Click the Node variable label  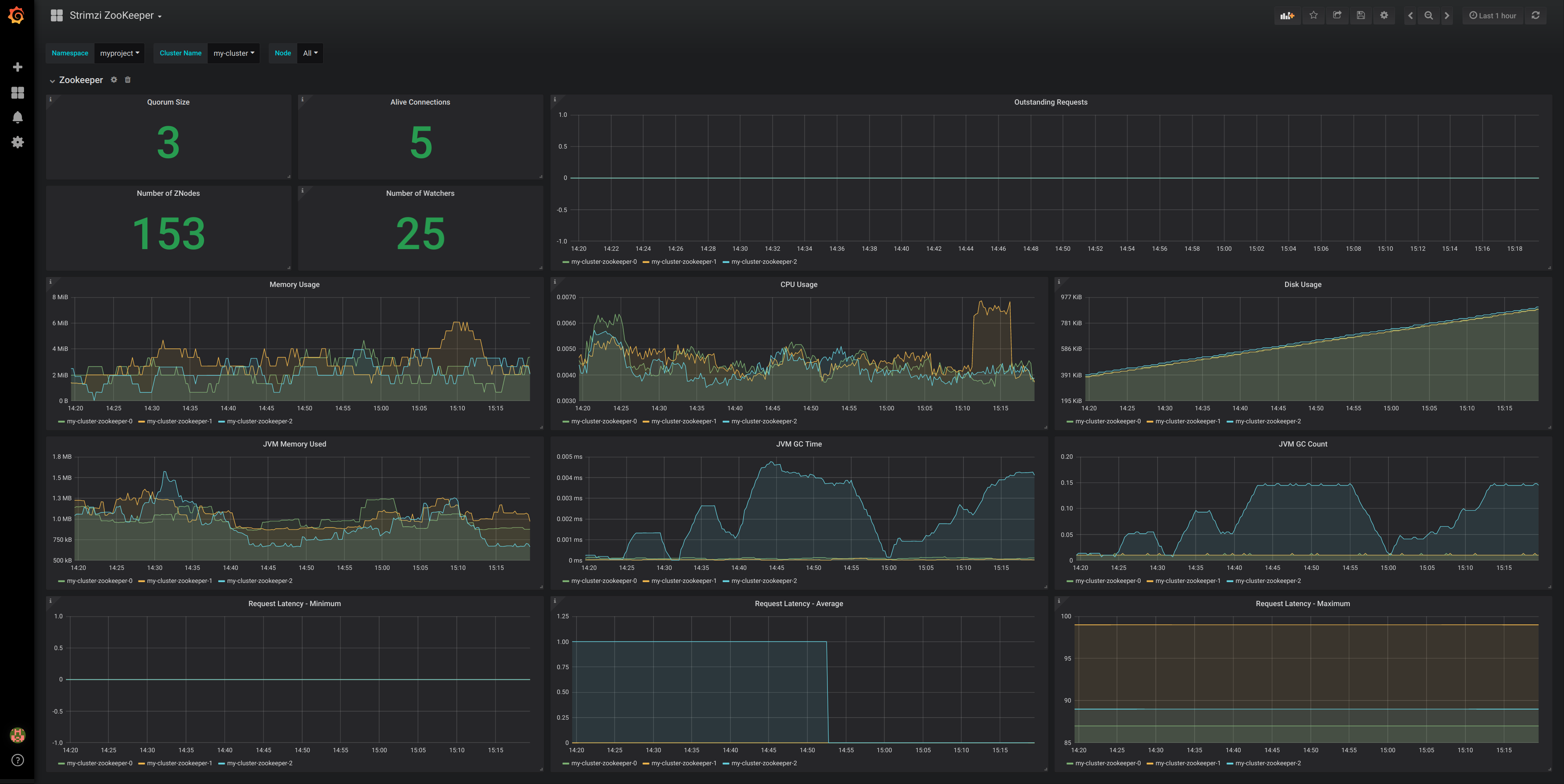(283, 53)
